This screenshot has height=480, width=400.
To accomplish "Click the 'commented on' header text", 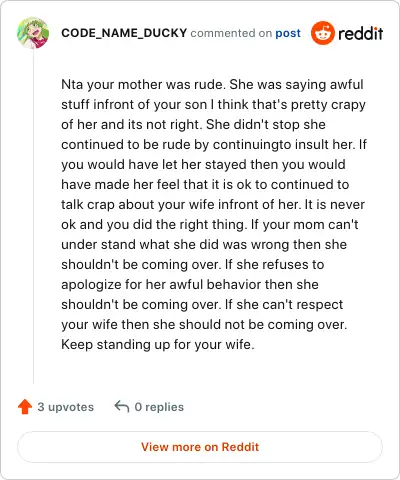I will tap(231, 33).
